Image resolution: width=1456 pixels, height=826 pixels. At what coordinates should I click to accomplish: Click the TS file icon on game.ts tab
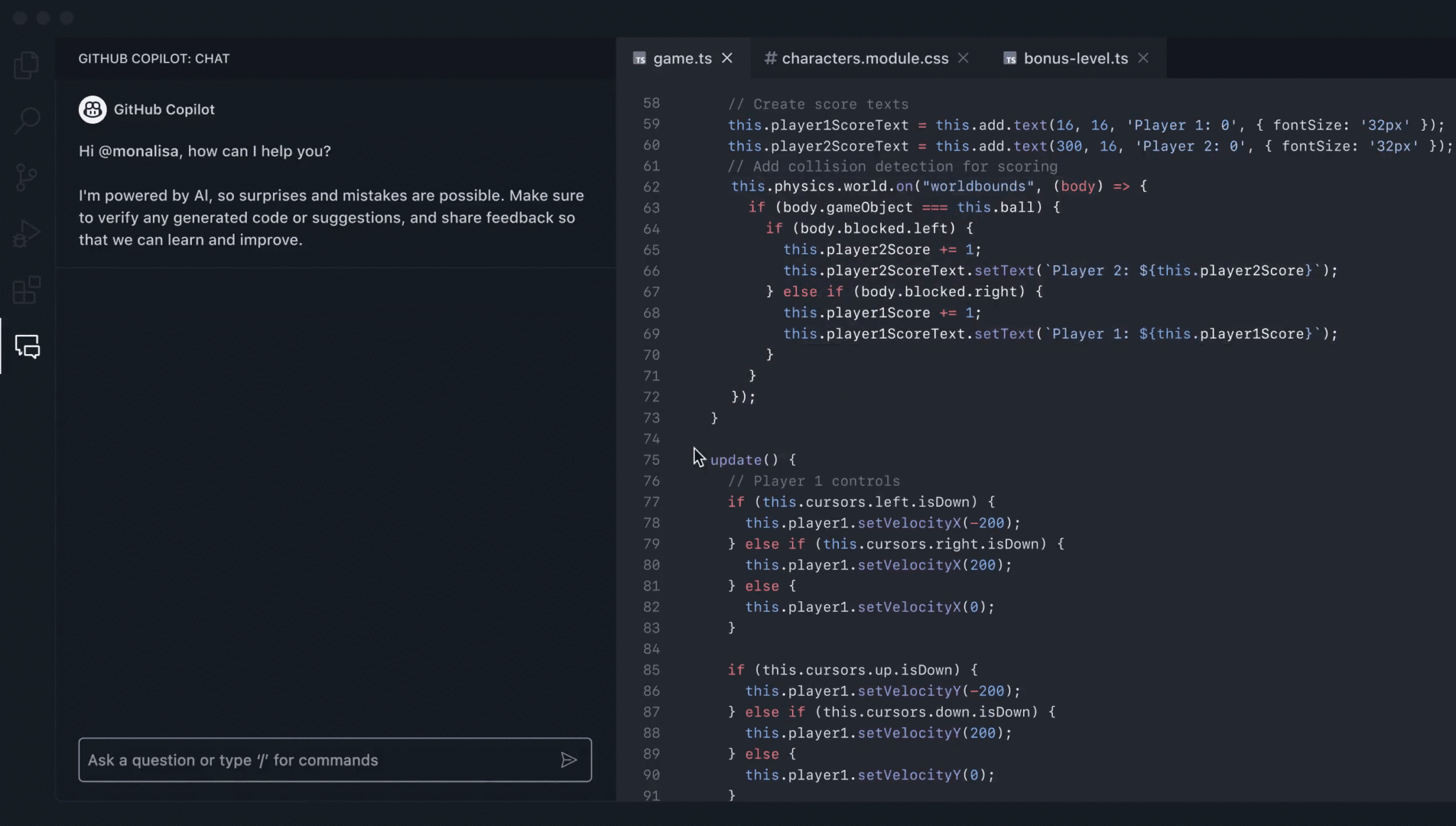[640, 59]
